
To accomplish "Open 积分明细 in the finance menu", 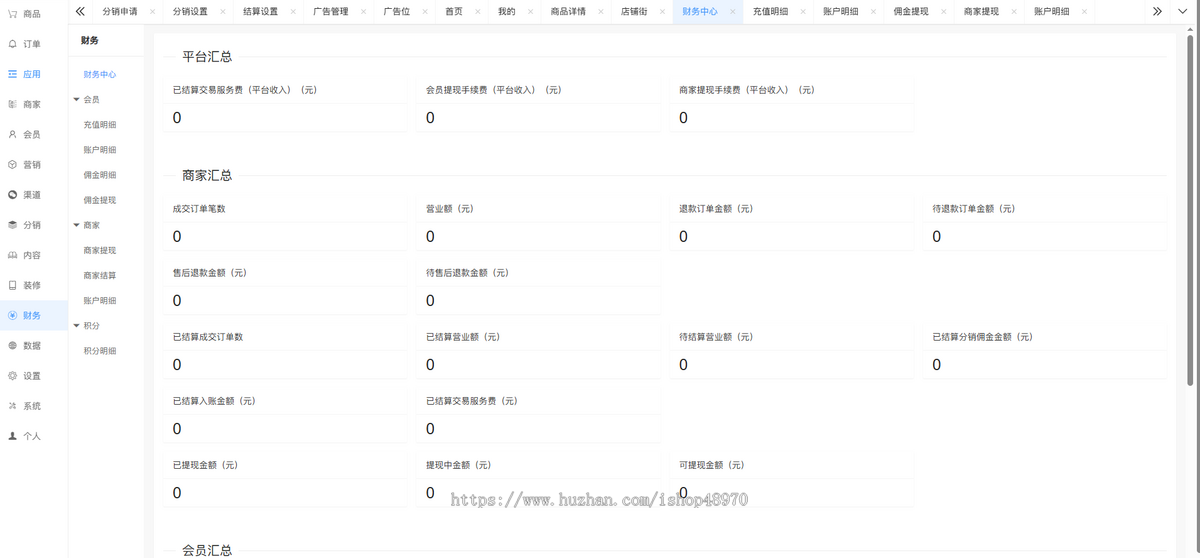I will (x=100, y=351).
